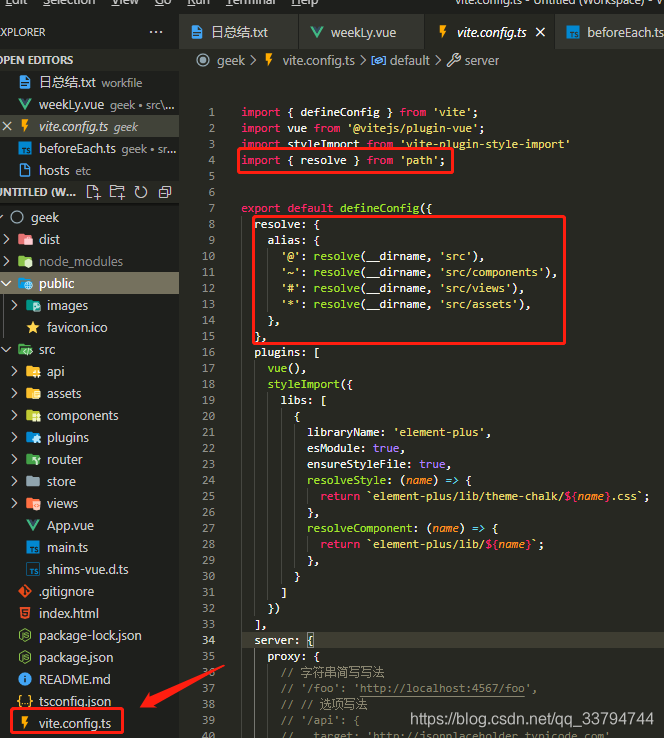The image size is (664, 738).
Task: Click line number 8 in the gutter
Action: click(212, 224)
